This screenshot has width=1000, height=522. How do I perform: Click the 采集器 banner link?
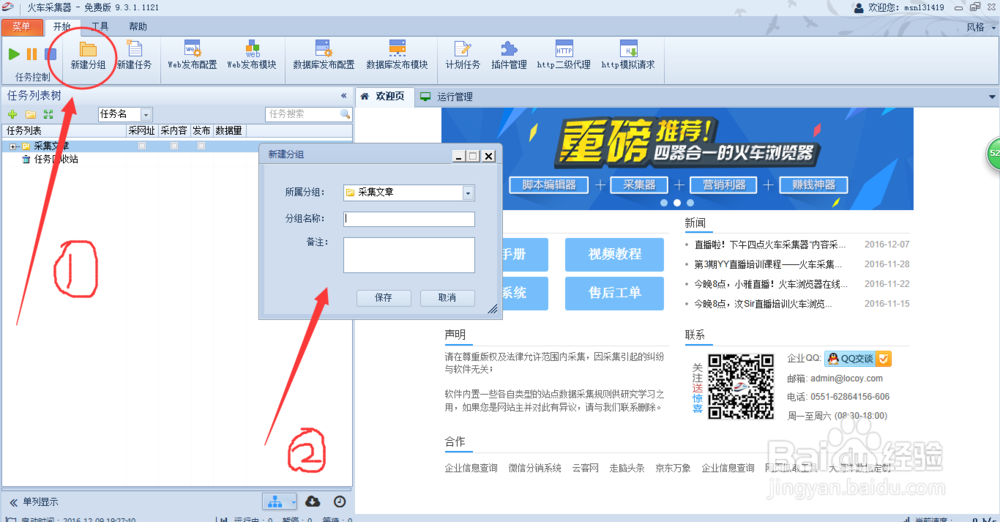click(x=639, y=185)
